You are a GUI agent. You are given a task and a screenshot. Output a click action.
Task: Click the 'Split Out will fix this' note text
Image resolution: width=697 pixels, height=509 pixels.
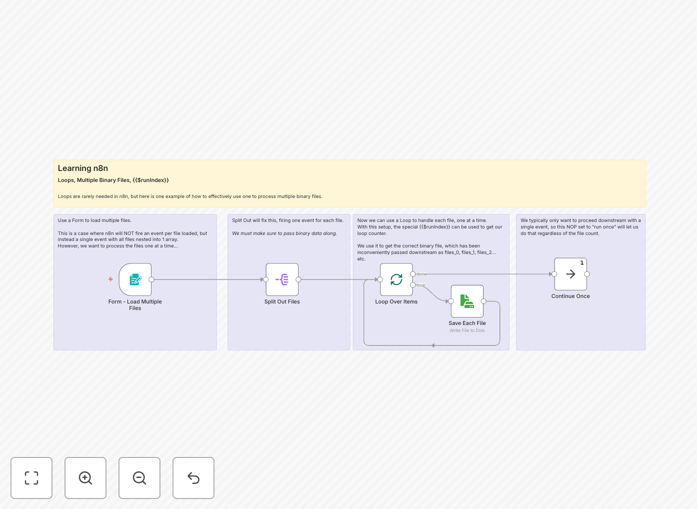(x=288, y=220)
